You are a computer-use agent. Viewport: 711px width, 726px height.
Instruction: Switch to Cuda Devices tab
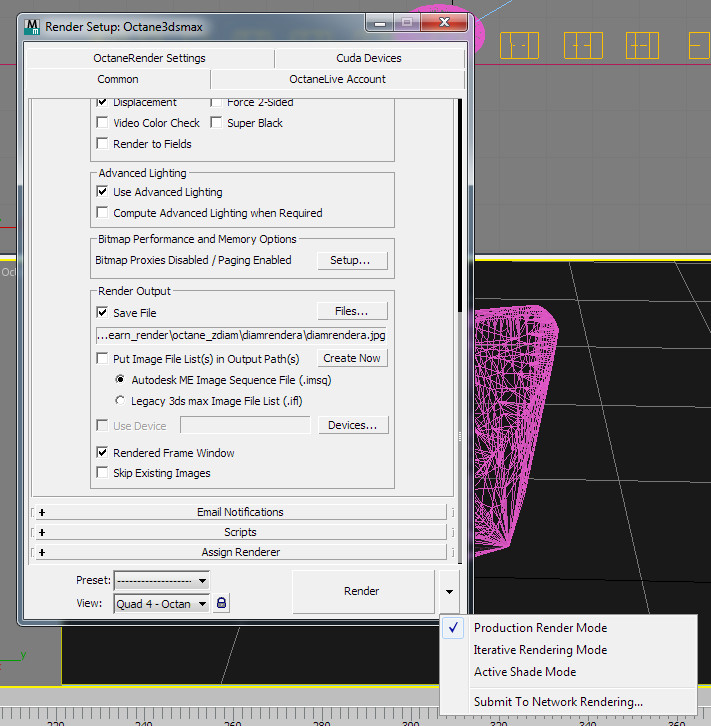click(369, 58)
